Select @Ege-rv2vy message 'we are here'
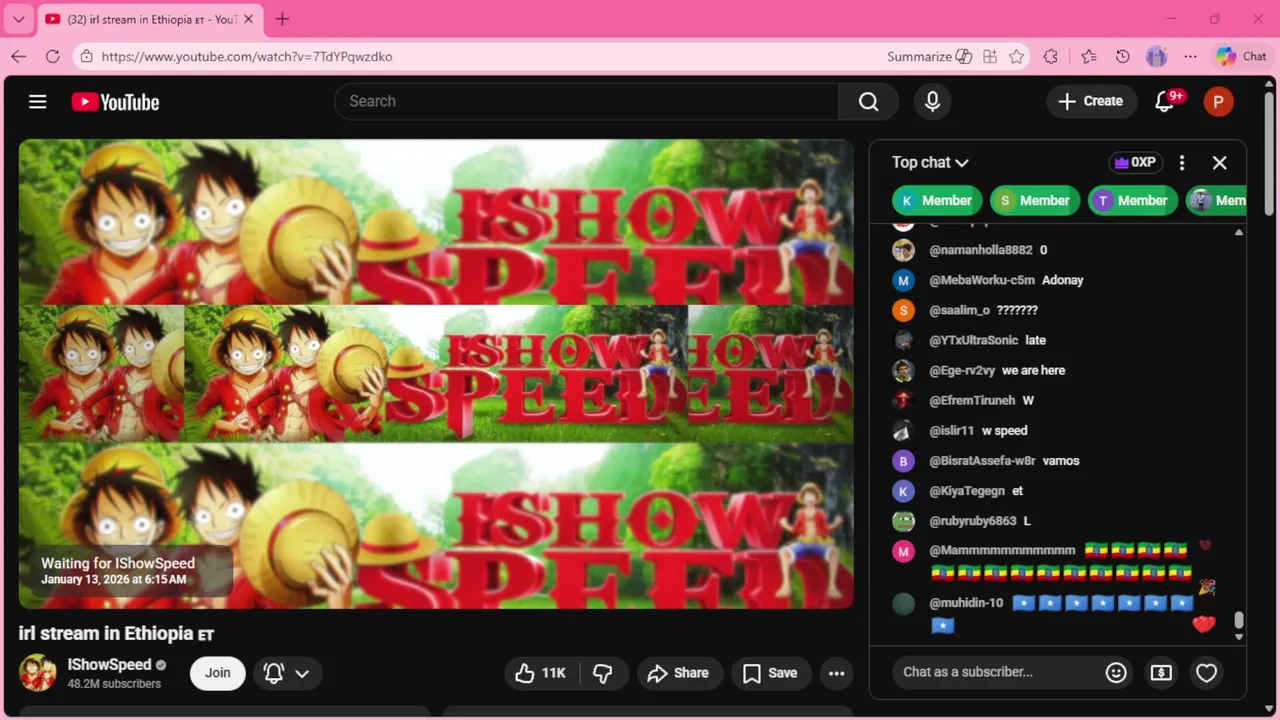 coord(1033,370)
